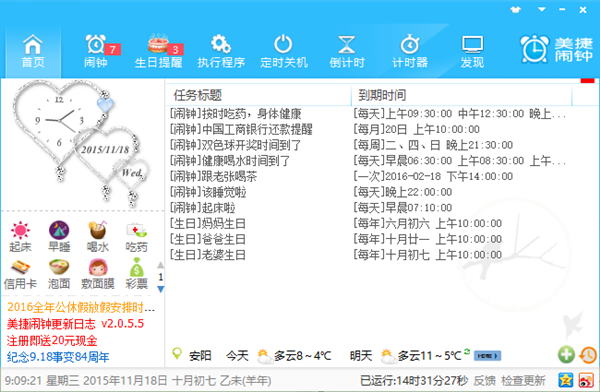Click the 2015/11/18 date heart
This screenshot has width=600, height=392.
pos(105,150)
